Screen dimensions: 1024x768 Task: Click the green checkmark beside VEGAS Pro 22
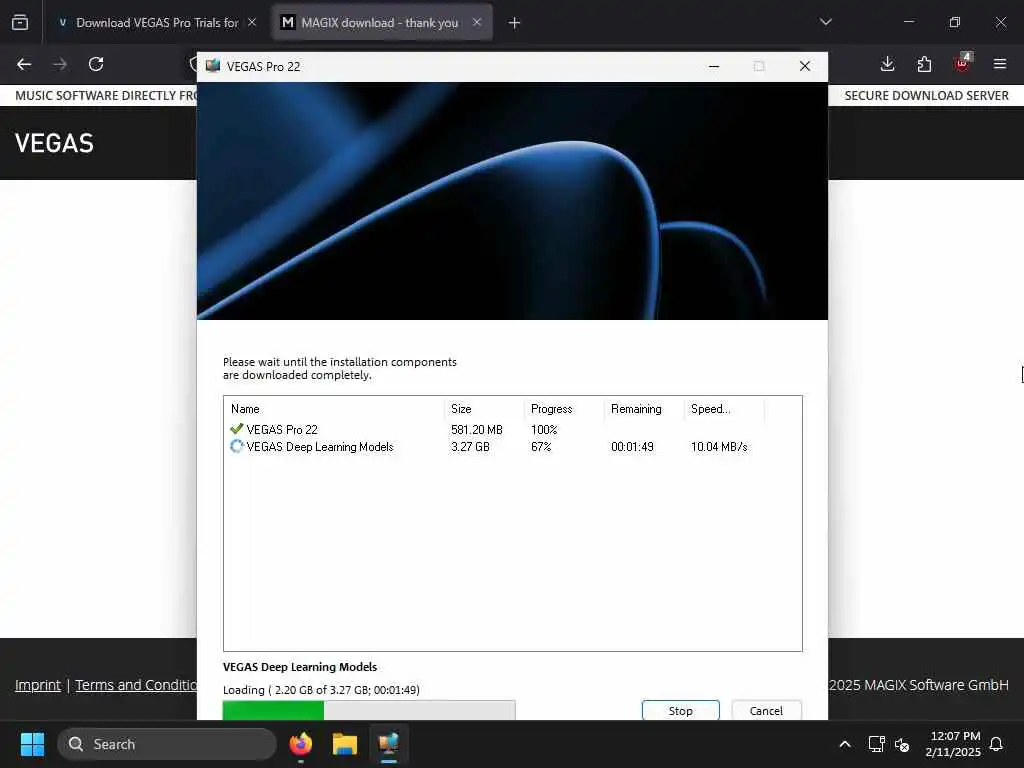click(x=236, y=429)
